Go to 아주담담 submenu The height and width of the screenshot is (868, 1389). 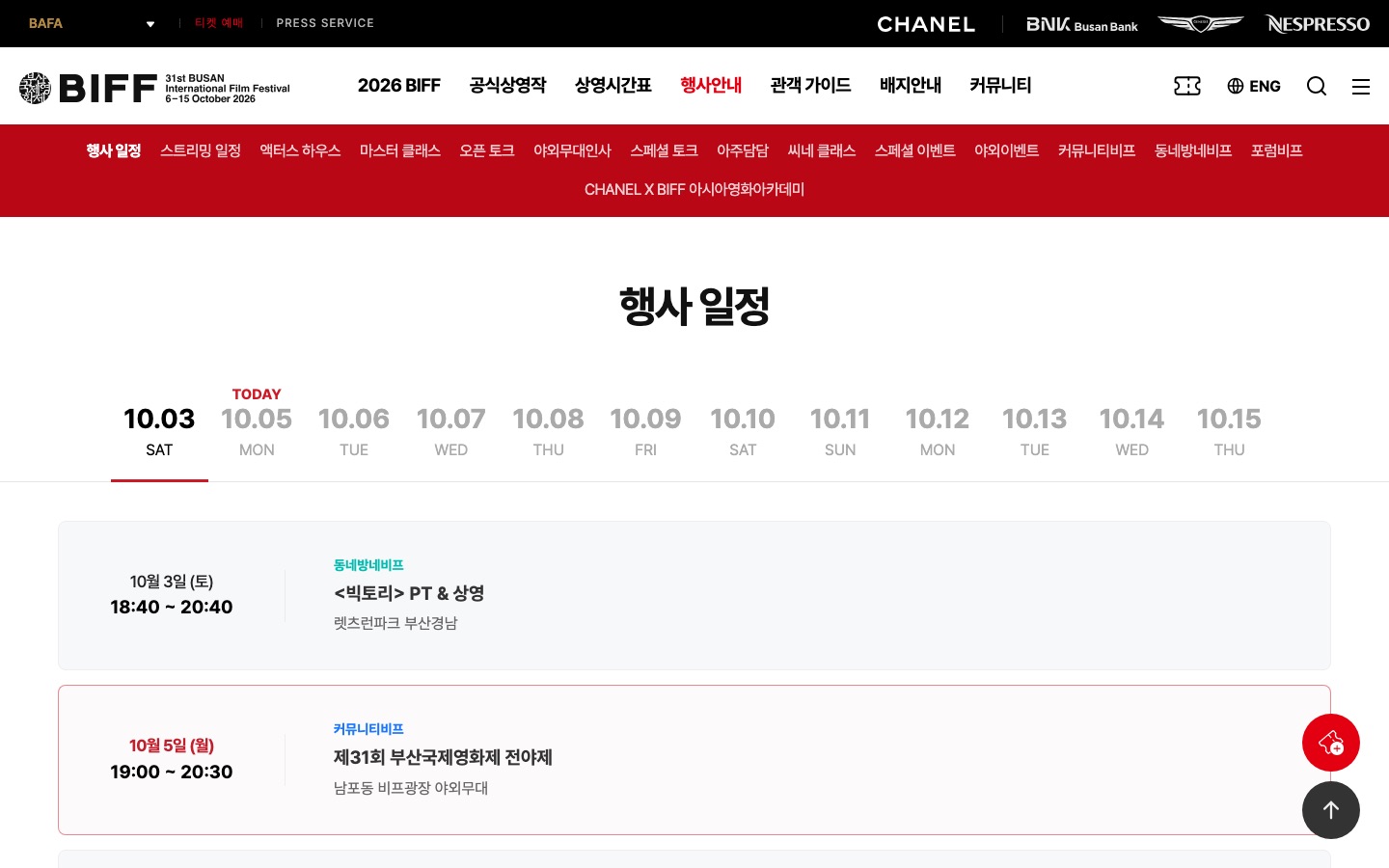point(743,150)
